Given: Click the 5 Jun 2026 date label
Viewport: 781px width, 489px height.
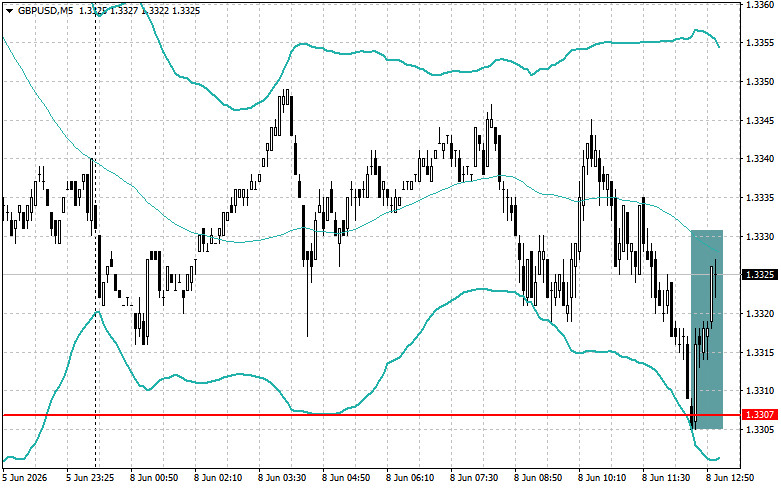Looking at the screenshot, I should pyautogui.click(x=25, y=478).
